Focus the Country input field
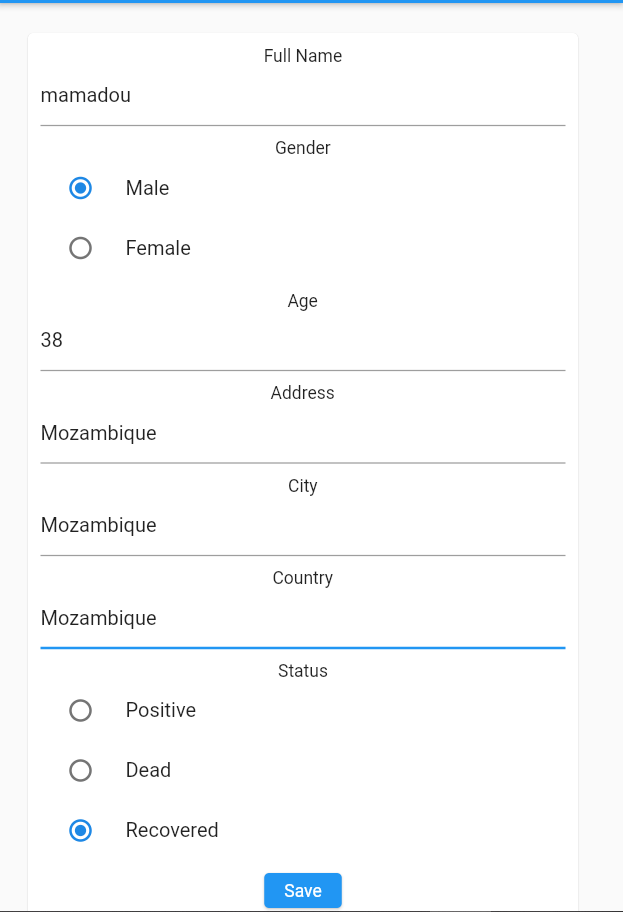 (x=302, y=618)
